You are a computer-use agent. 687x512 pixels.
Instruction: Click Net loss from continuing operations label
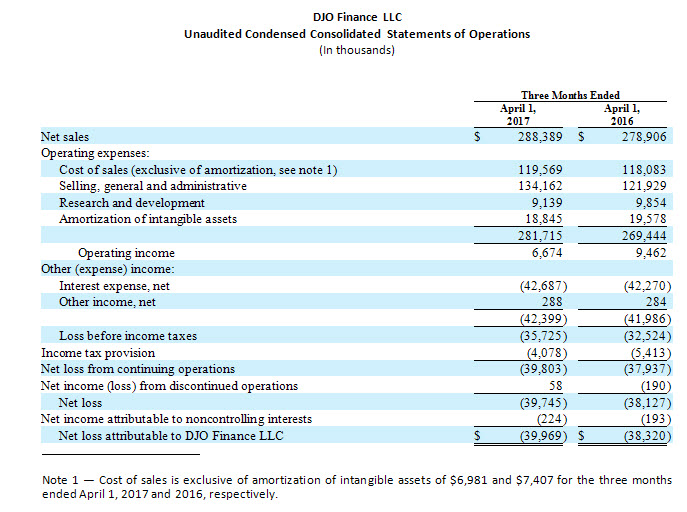[138, 369]
